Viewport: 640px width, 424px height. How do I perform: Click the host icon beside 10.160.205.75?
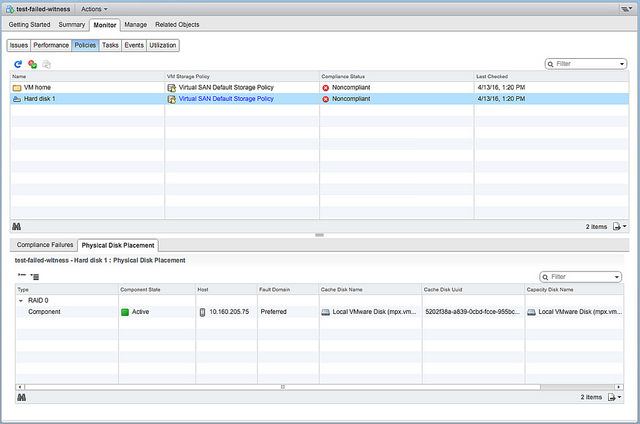pos(203,312)
